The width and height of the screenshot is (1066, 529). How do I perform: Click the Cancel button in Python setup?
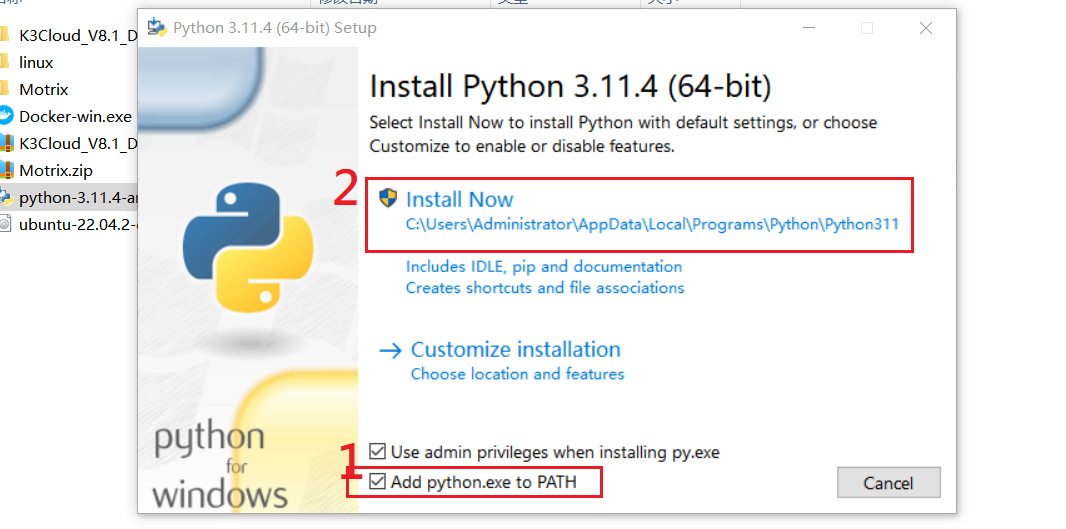(x=889, y=483)
